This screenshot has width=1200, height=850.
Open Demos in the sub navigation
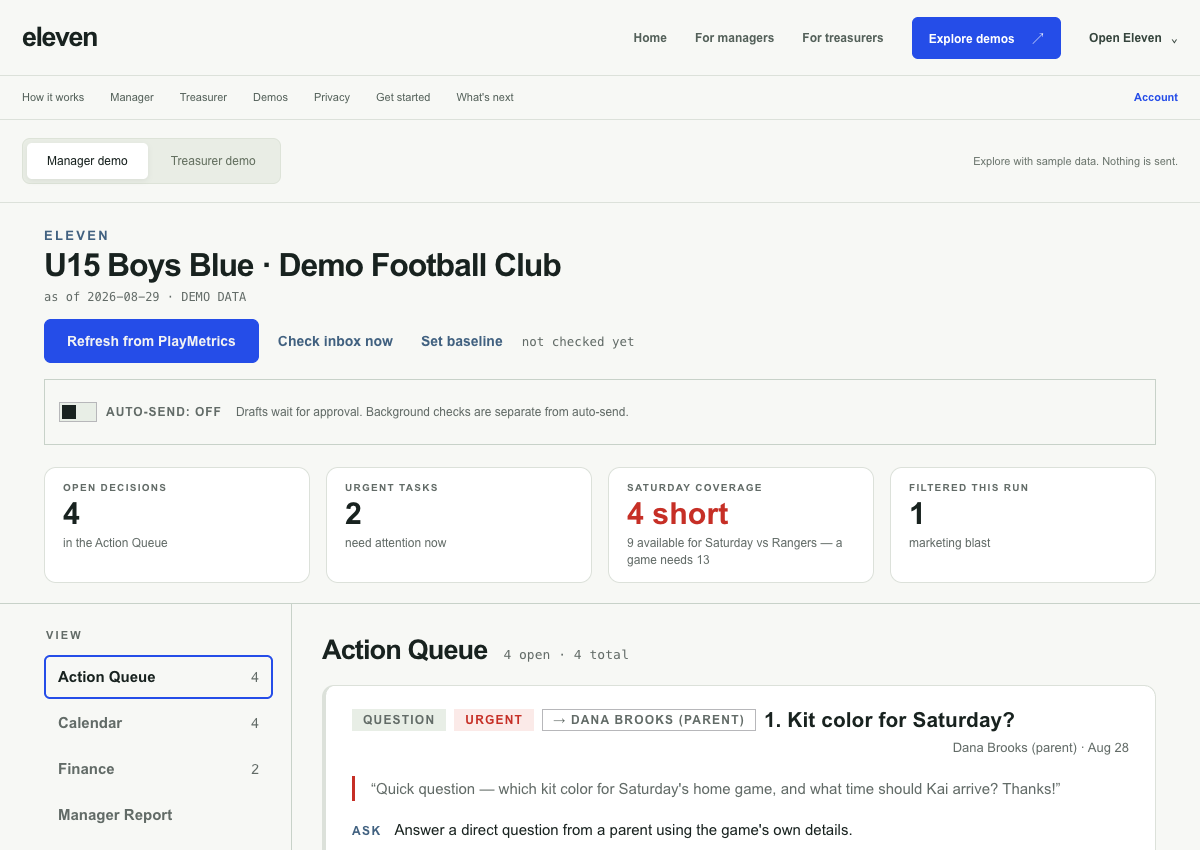(270, 97)
